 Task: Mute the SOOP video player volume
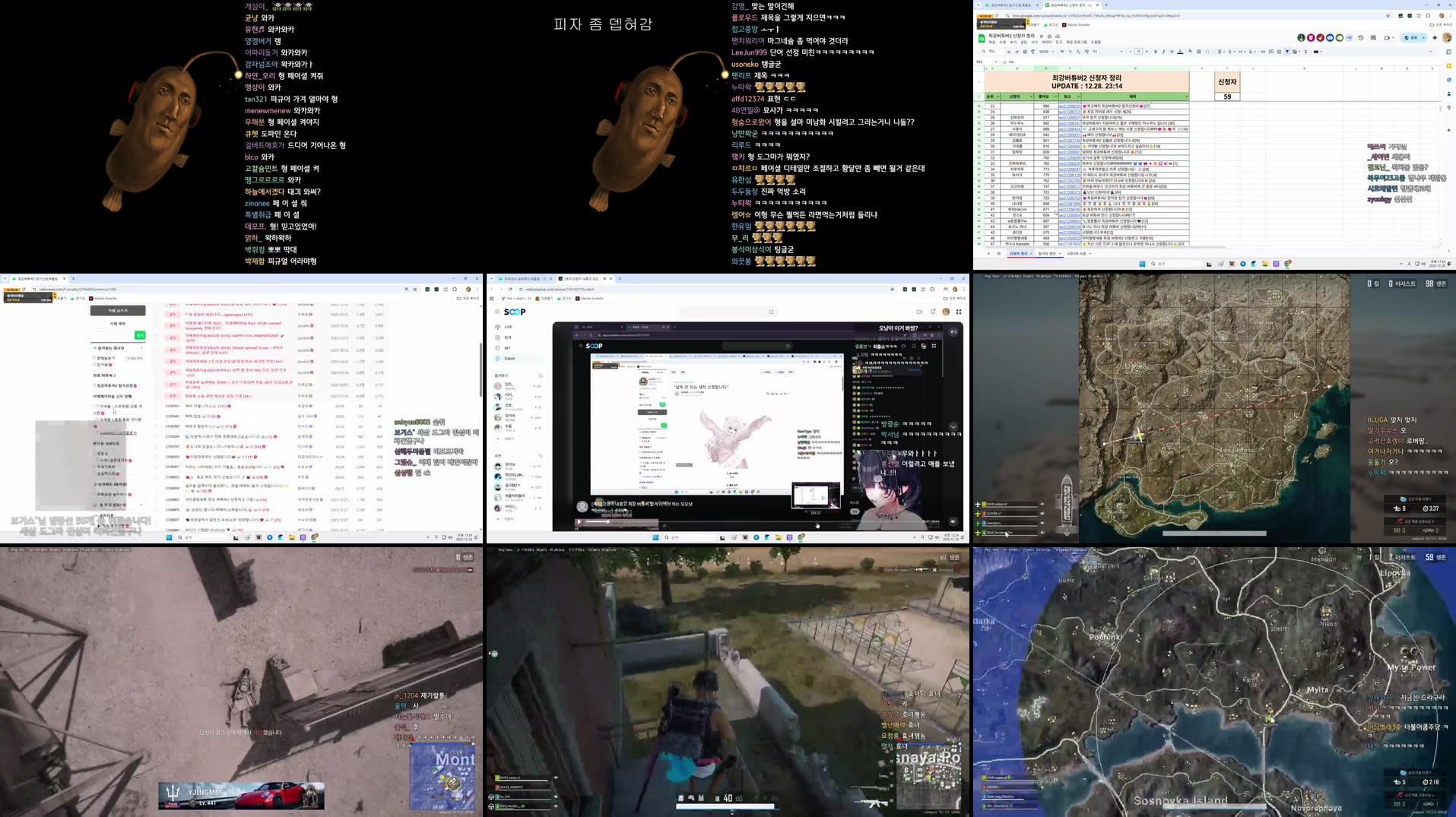[x=953, y=521]
